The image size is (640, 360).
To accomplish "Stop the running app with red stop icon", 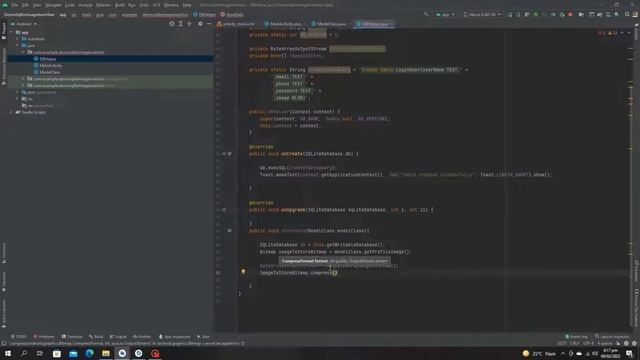I will tap(570, 14).
